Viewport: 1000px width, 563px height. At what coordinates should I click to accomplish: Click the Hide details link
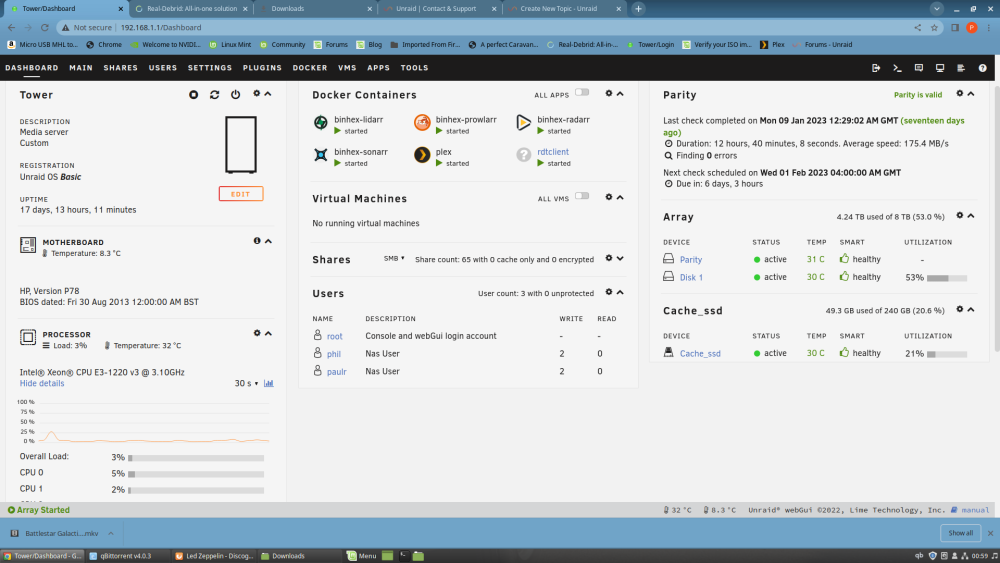click(x=42, y=383)
